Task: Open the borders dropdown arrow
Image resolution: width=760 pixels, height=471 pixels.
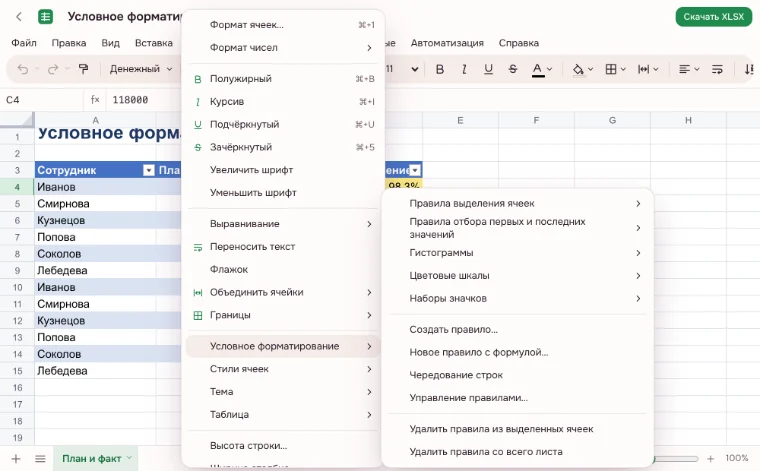Action: 623,69
